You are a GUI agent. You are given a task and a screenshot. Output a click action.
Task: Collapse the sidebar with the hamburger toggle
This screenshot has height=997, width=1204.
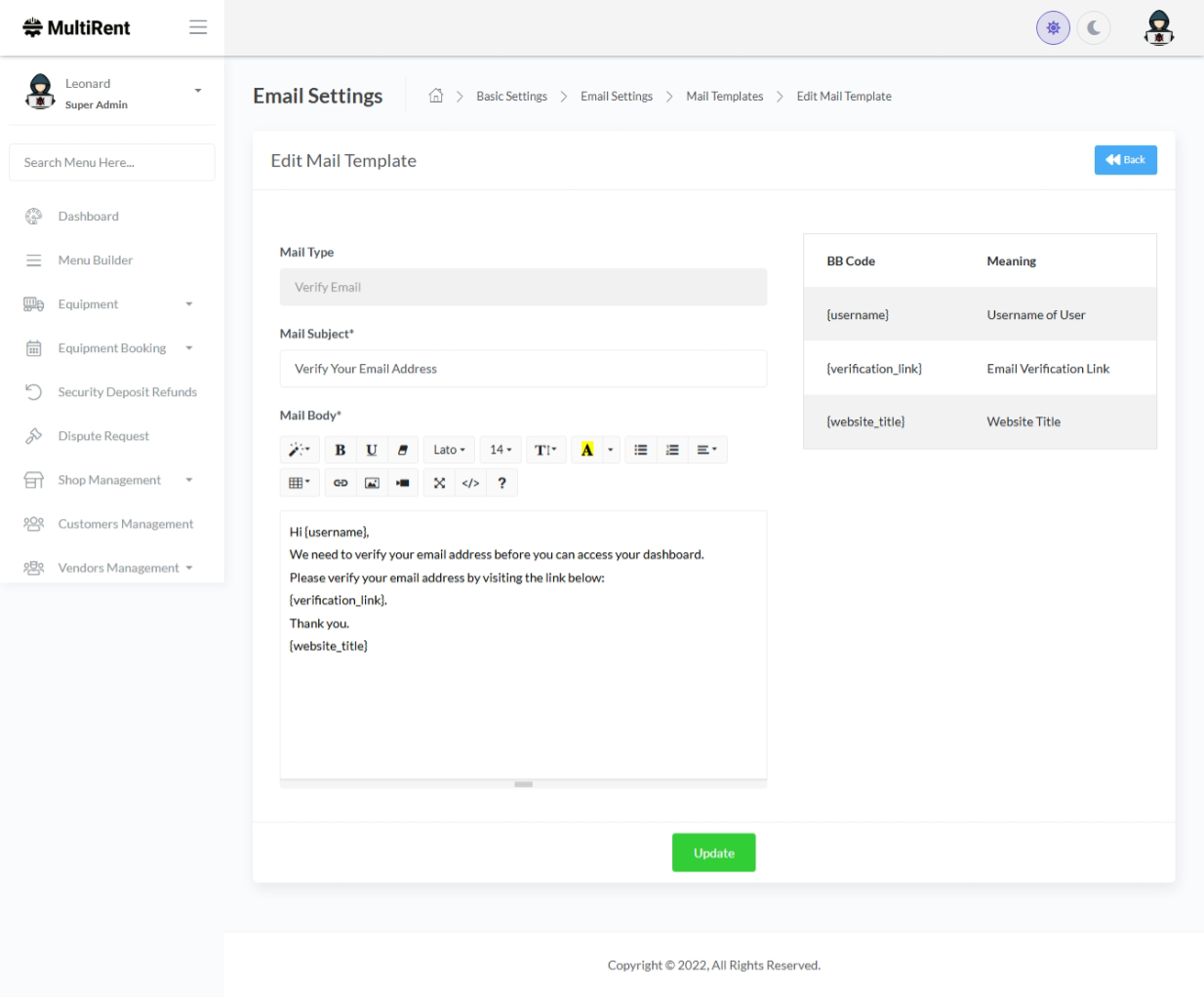tap(198, 27)
